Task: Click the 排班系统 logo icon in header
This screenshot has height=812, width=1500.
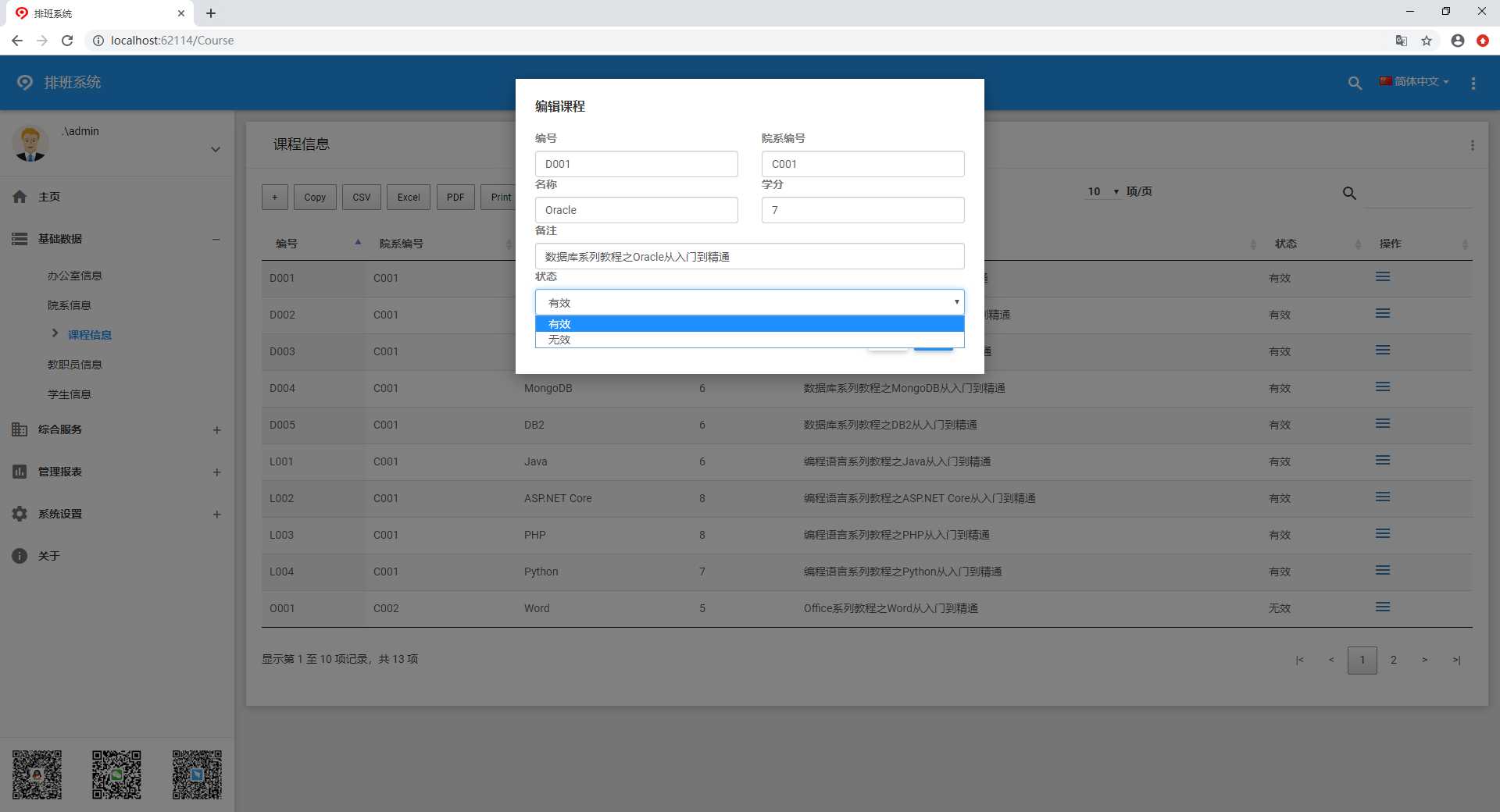Action: pos(25,82)
